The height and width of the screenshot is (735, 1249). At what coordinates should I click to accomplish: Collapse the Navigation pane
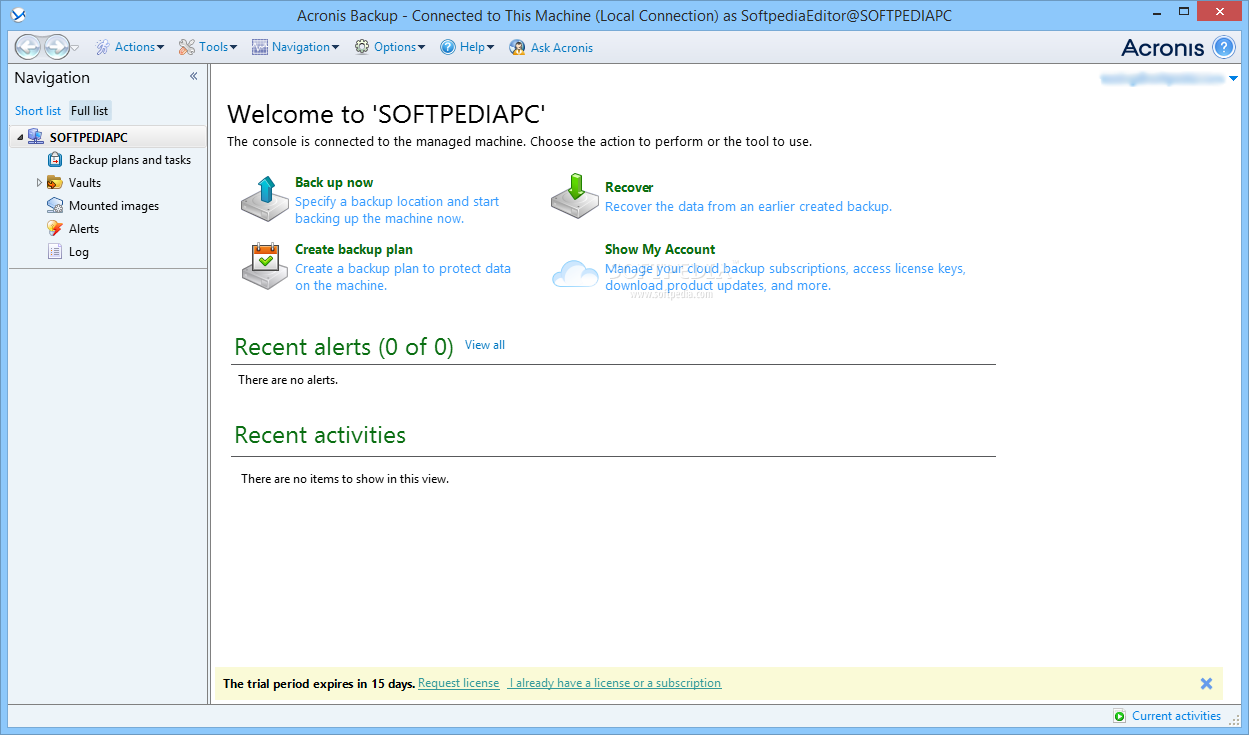[x=194, y=76]
